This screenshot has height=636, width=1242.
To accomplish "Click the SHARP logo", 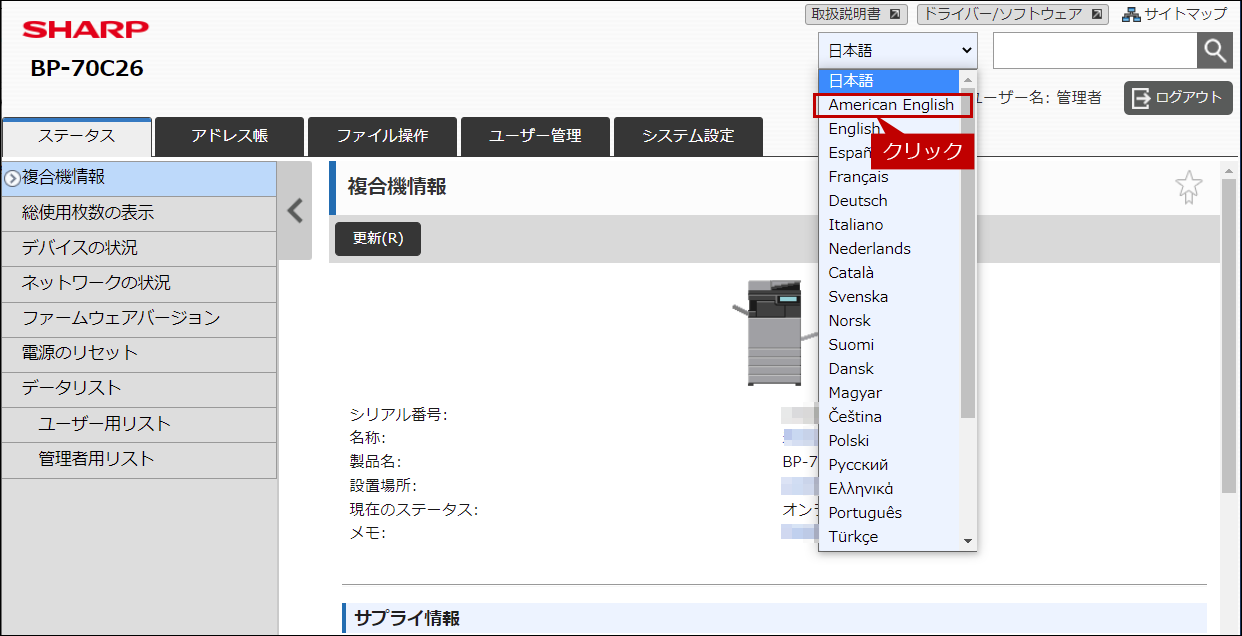I will tap(86, 30).
